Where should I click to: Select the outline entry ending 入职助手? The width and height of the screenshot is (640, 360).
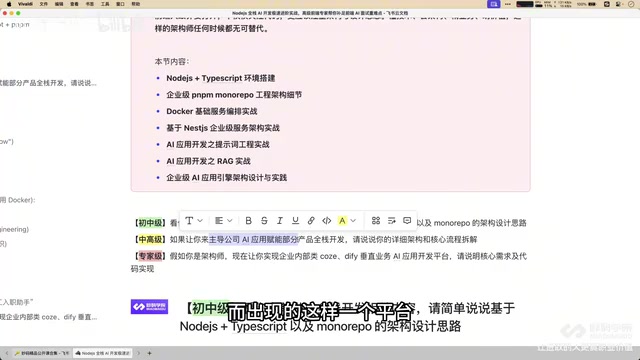coord(16,302)
